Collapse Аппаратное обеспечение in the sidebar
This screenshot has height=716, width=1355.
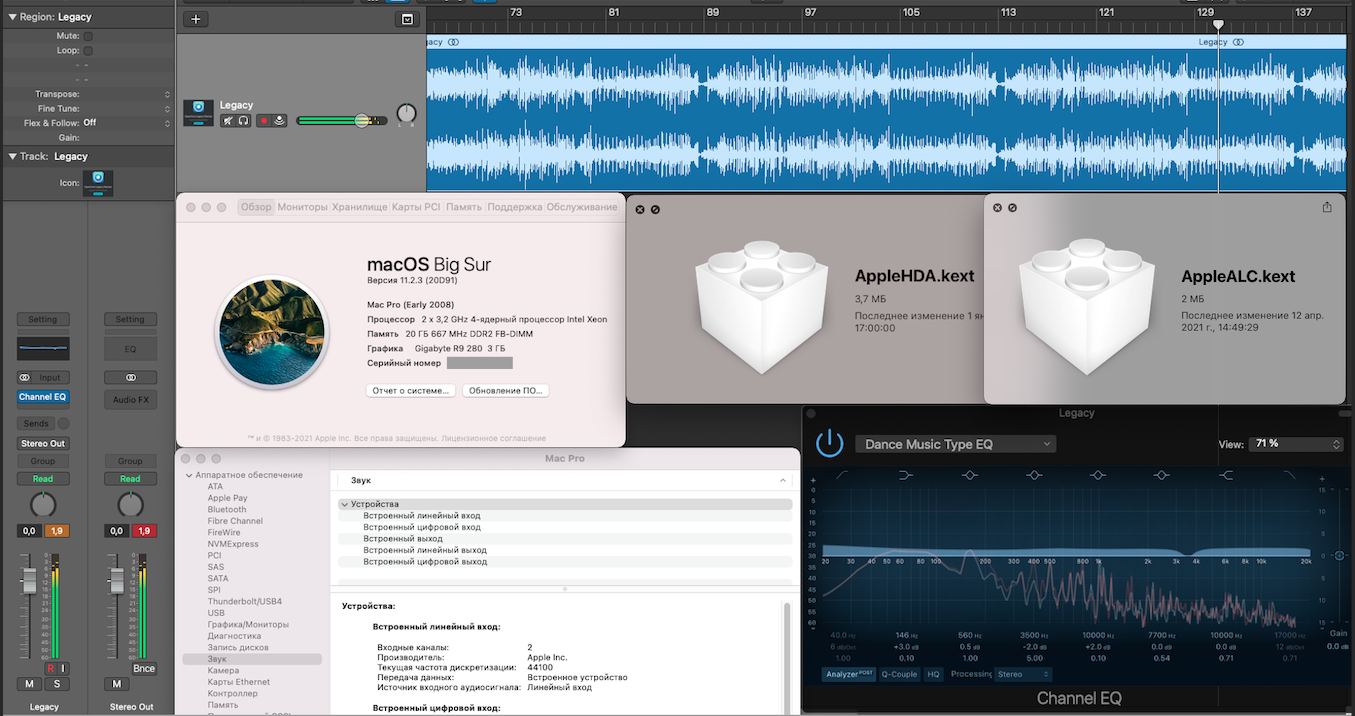(x=188, y=475)
